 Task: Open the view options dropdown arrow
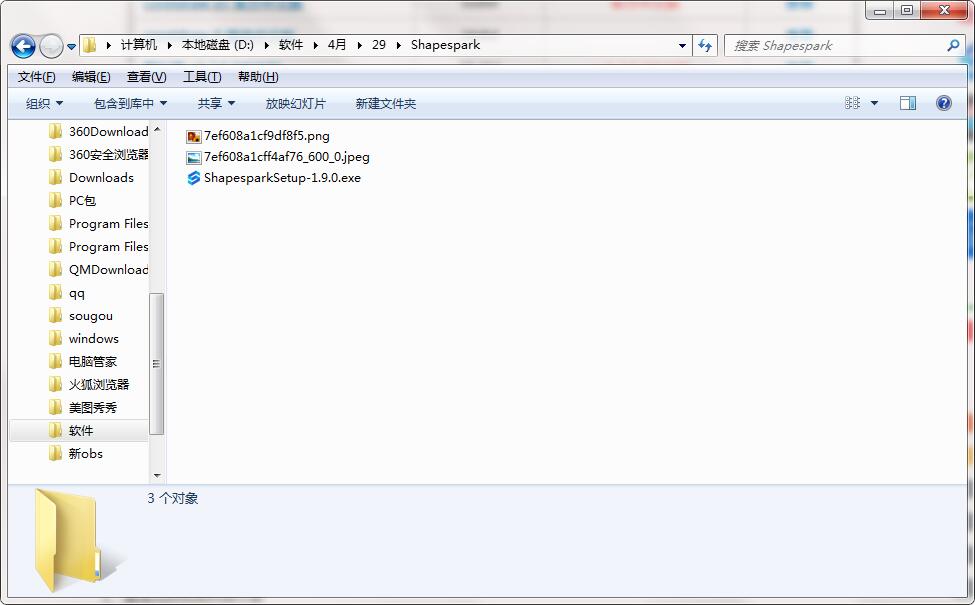pyautogui.click(x=874, y=103)
